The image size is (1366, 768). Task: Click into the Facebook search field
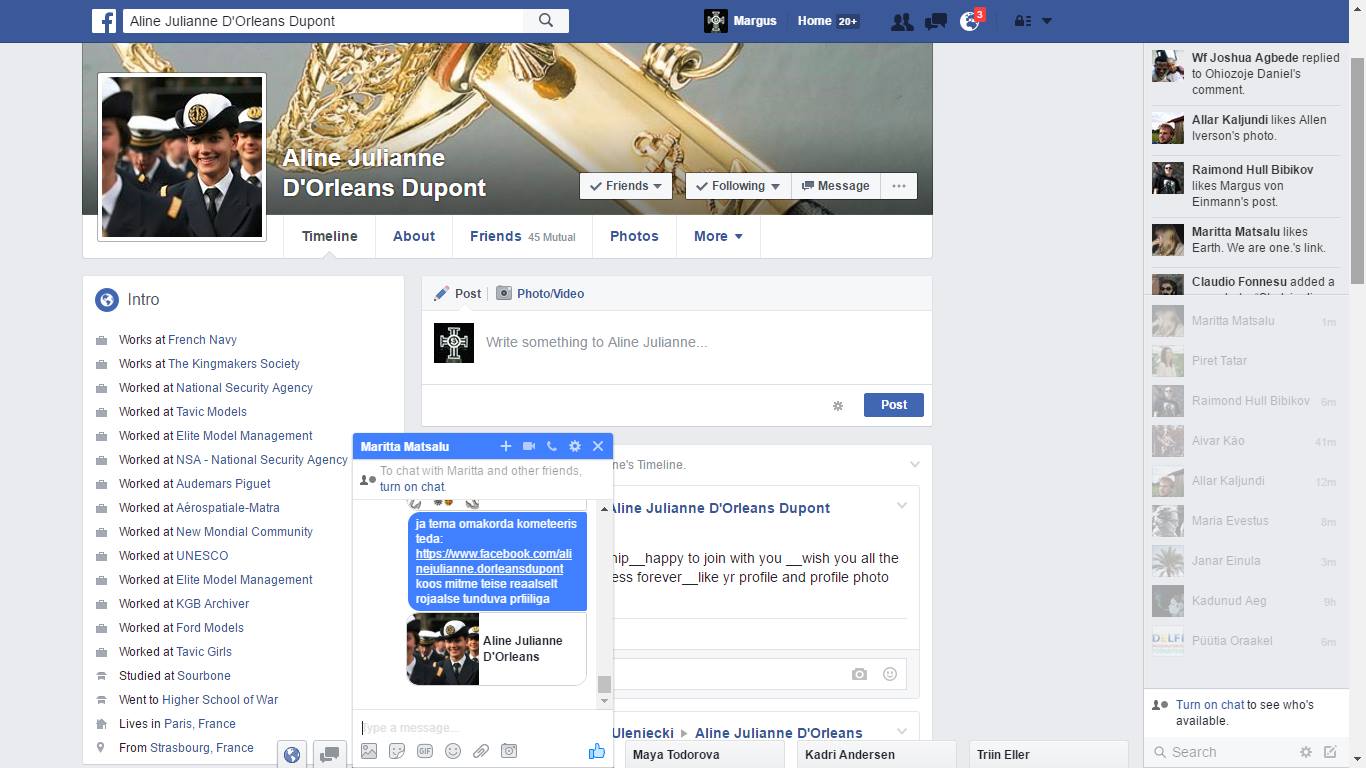click(322, 20)
